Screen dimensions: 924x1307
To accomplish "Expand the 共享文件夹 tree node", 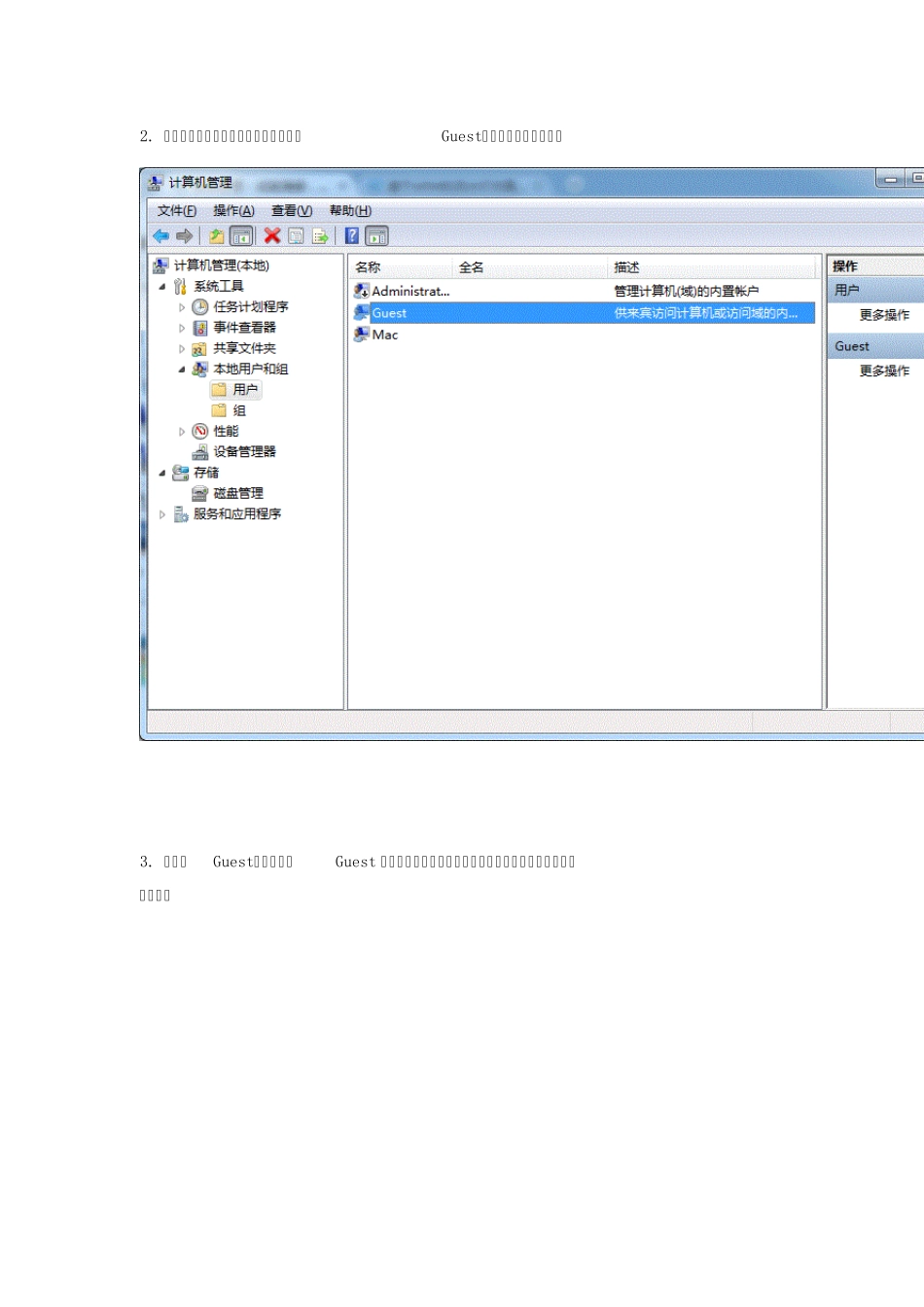I will pos(182,348).
